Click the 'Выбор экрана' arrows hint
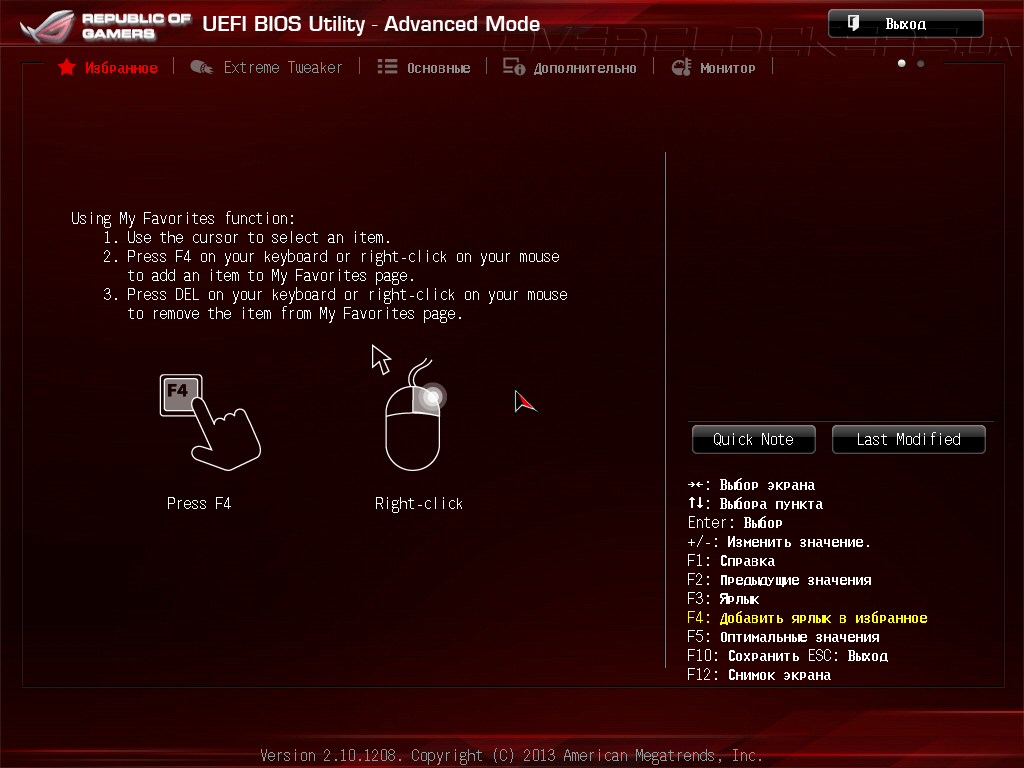Viewport: 1024px width, 768px height. click(x=751, y=485)
